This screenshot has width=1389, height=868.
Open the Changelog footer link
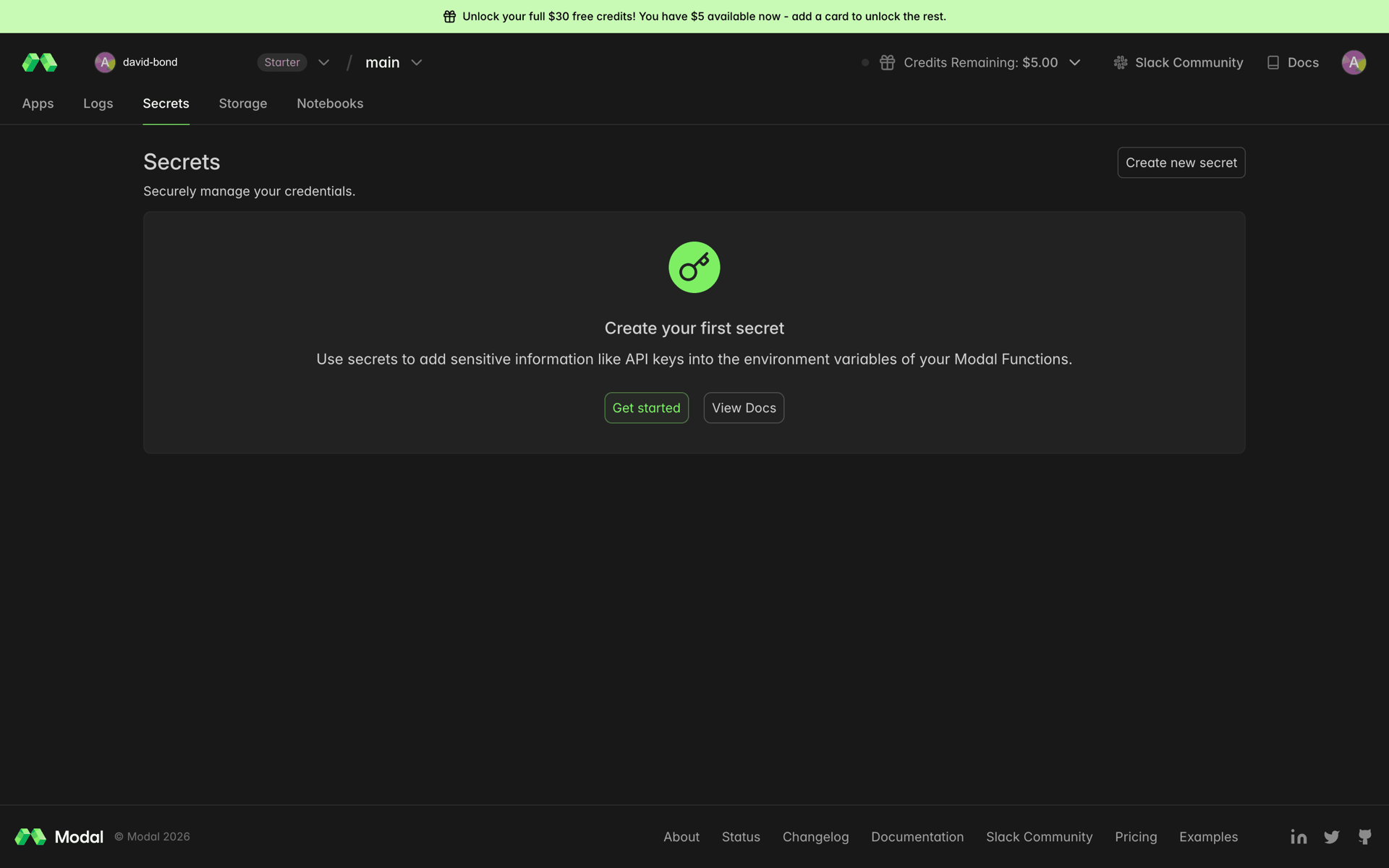coord(815,837)
